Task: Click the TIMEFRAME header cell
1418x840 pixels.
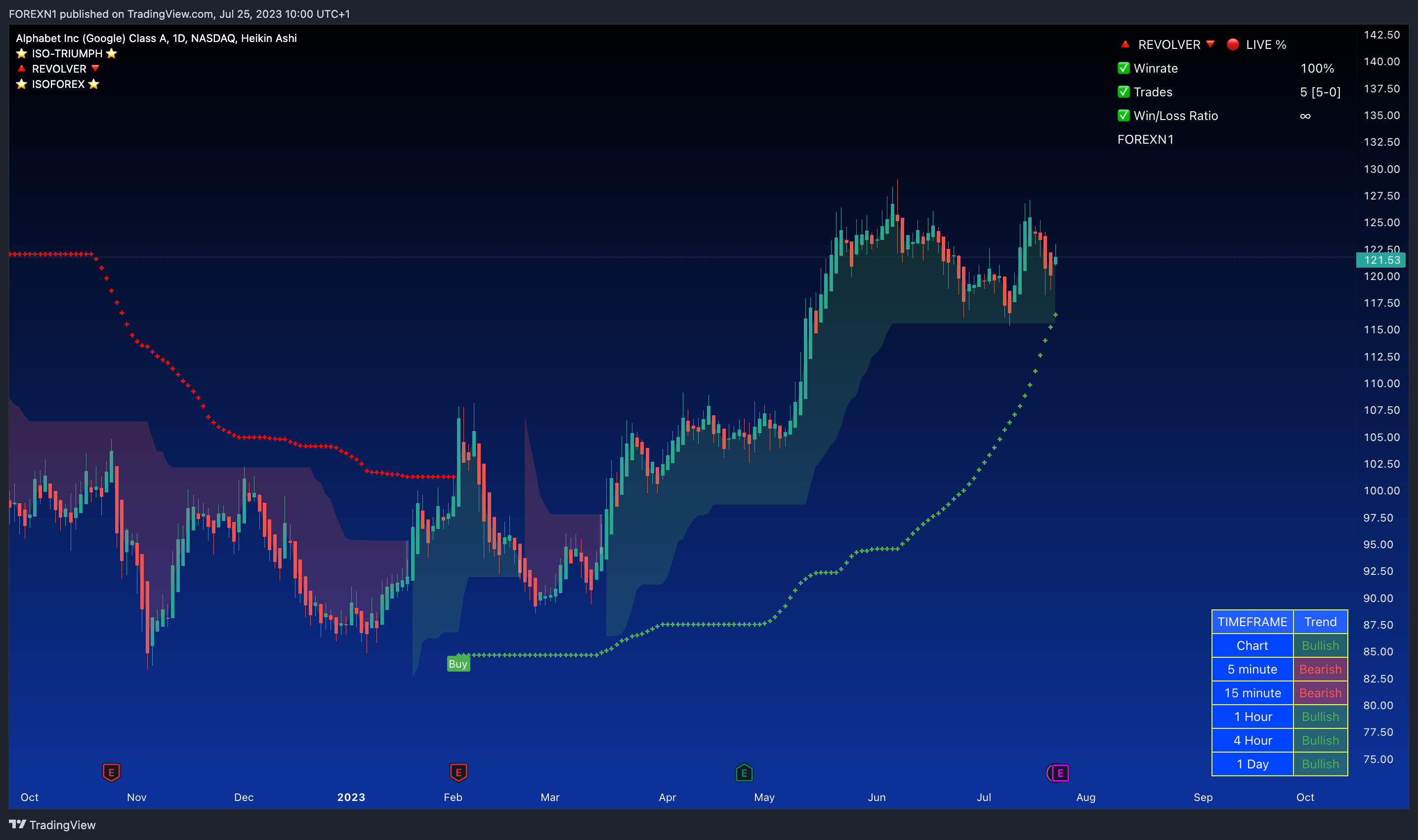Action: click(1252, 622)
